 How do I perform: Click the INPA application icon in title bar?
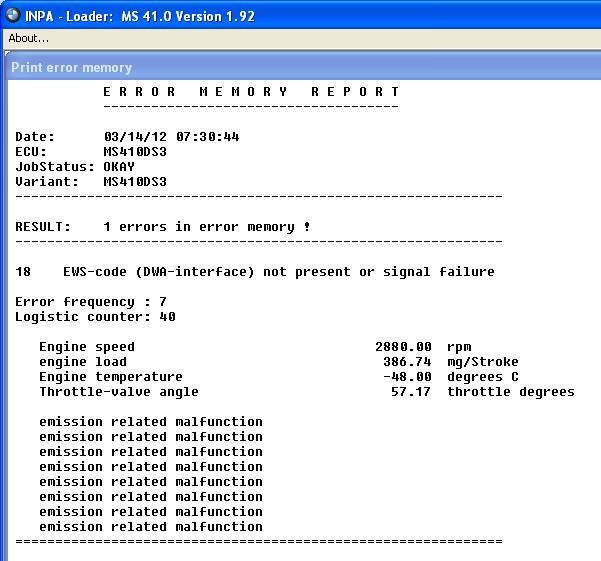point(13,15)
